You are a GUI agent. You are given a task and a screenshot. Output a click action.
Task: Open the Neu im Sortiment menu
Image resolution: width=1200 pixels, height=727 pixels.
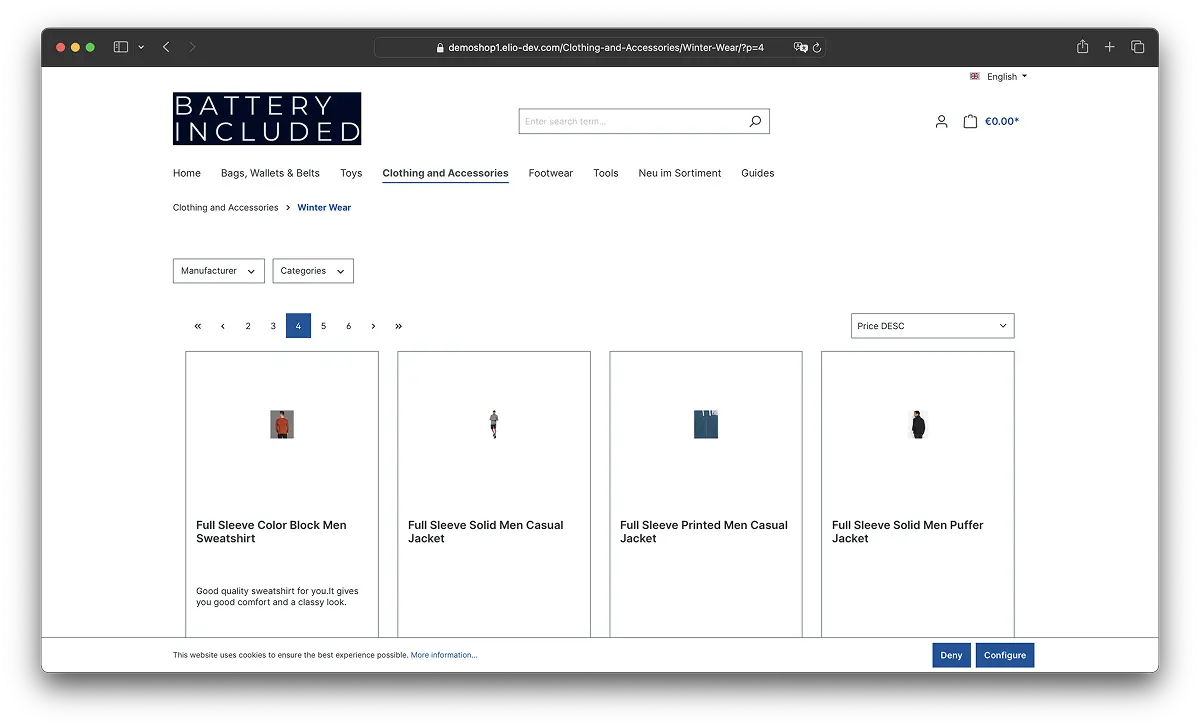(680, 173)
